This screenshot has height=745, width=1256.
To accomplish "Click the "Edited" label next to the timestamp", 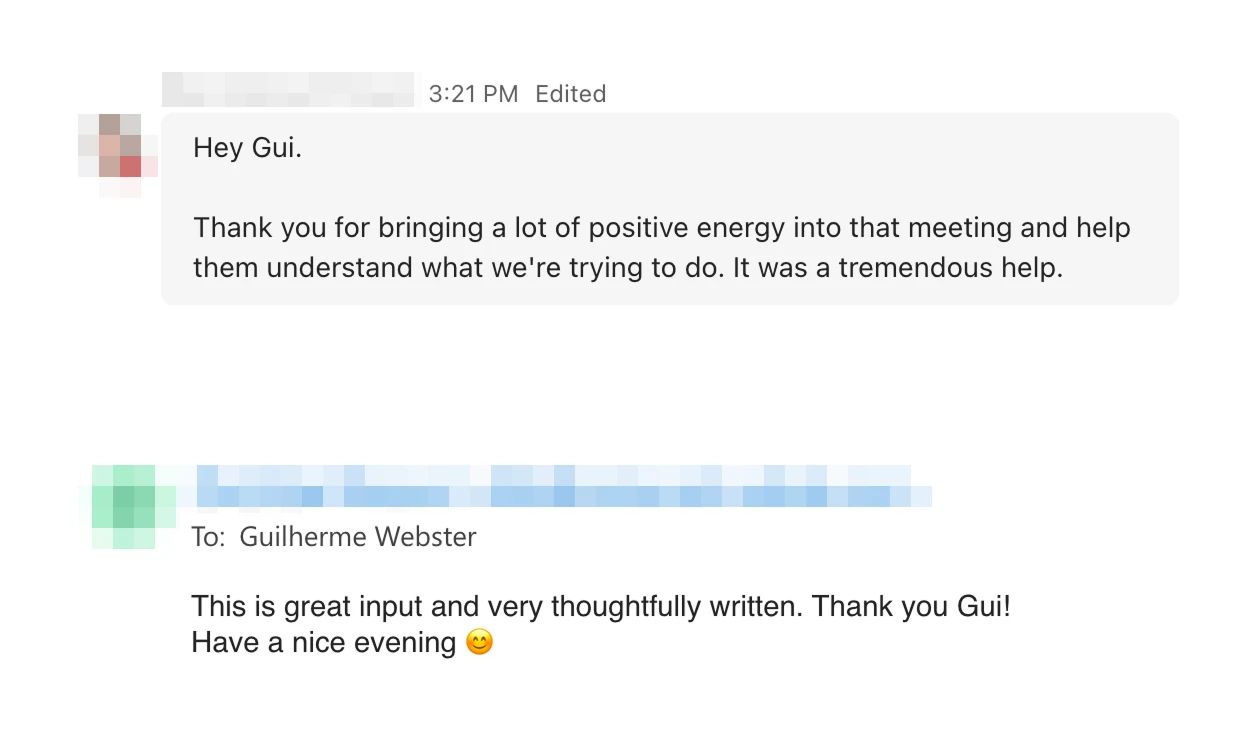I will [x=570, y=94].
